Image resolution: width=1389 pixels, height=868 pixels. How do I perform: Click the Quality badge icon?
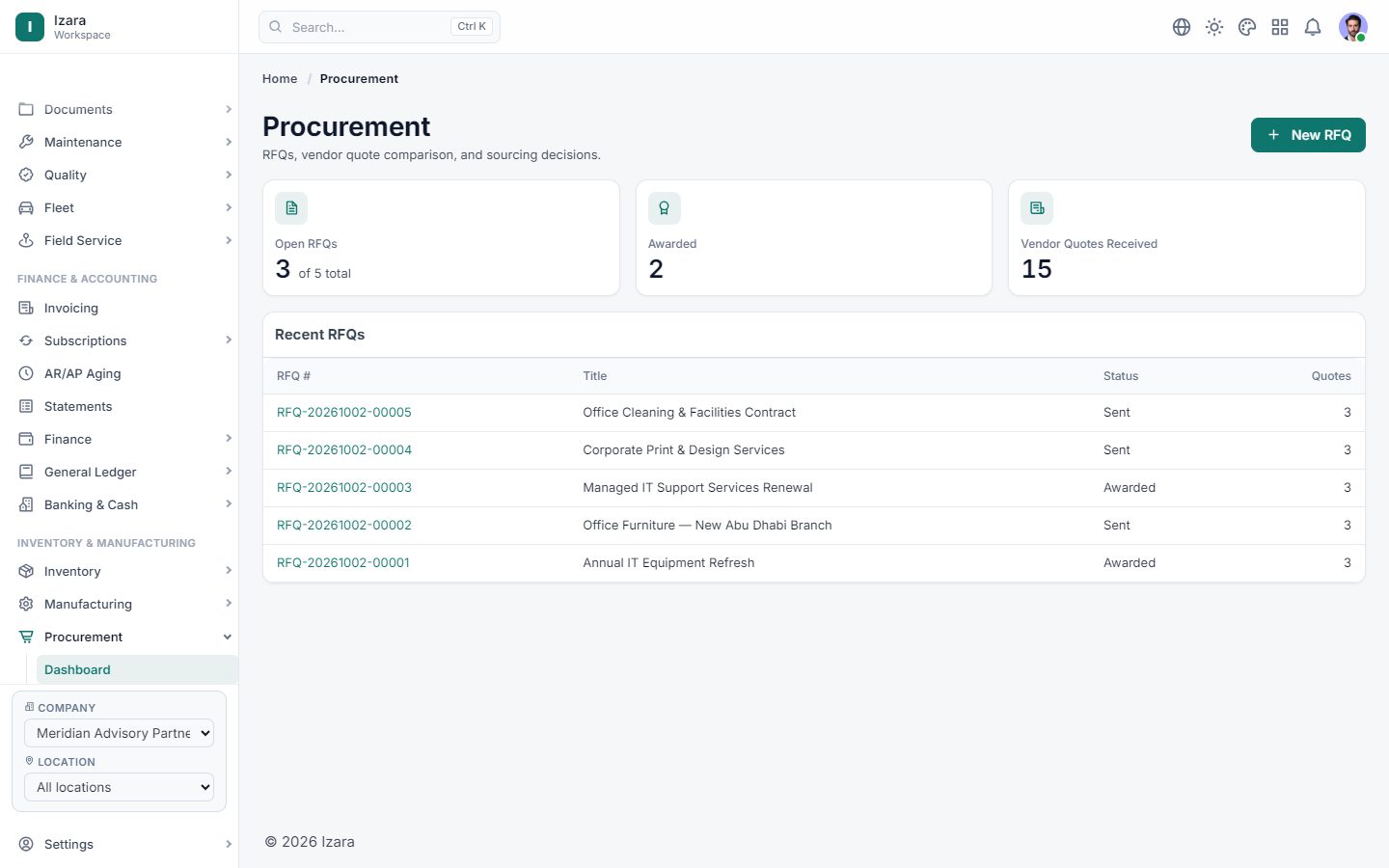click(x=26, y=175)
